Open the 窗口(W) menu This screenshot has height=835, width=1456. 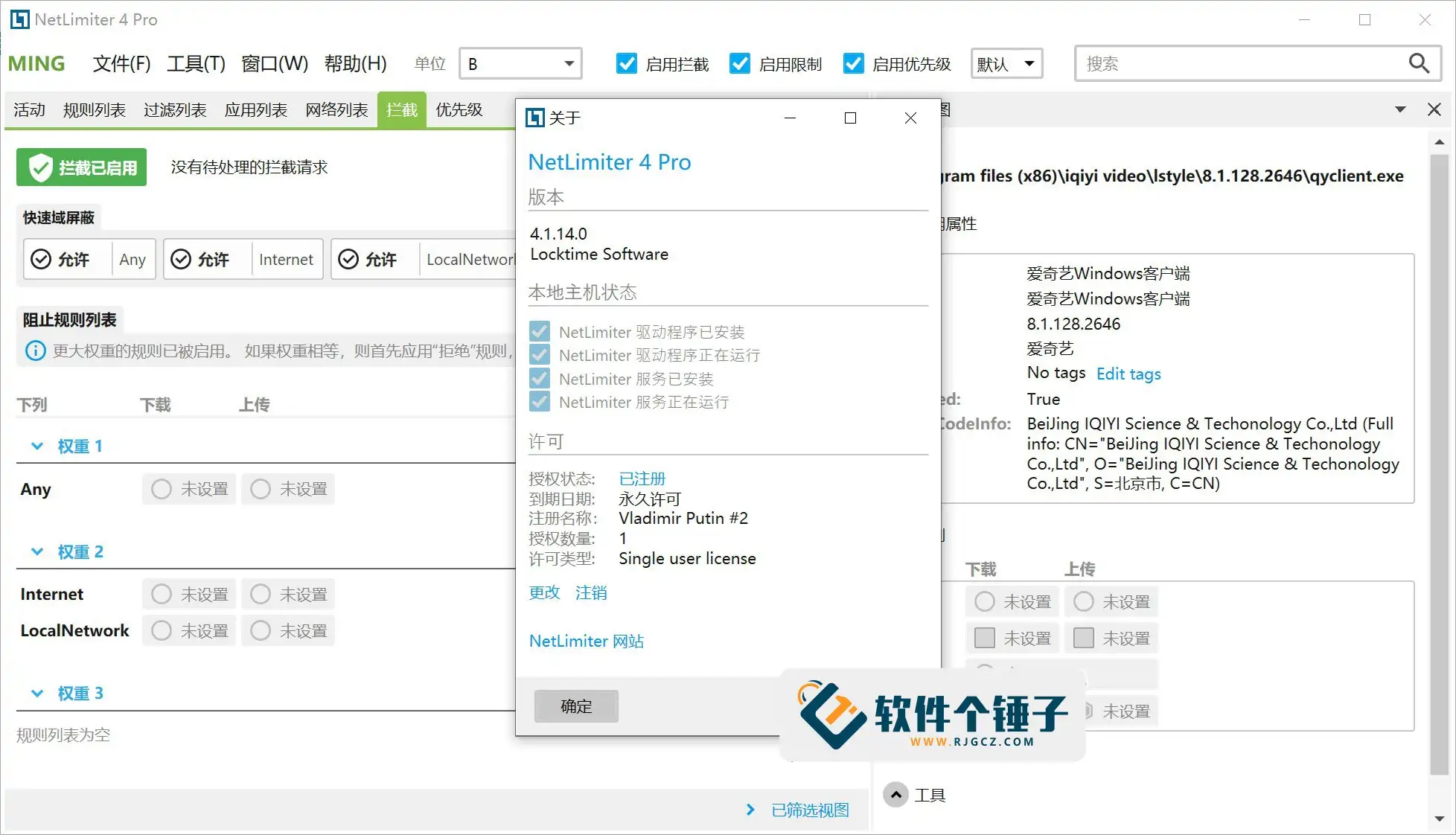[275, 64]
